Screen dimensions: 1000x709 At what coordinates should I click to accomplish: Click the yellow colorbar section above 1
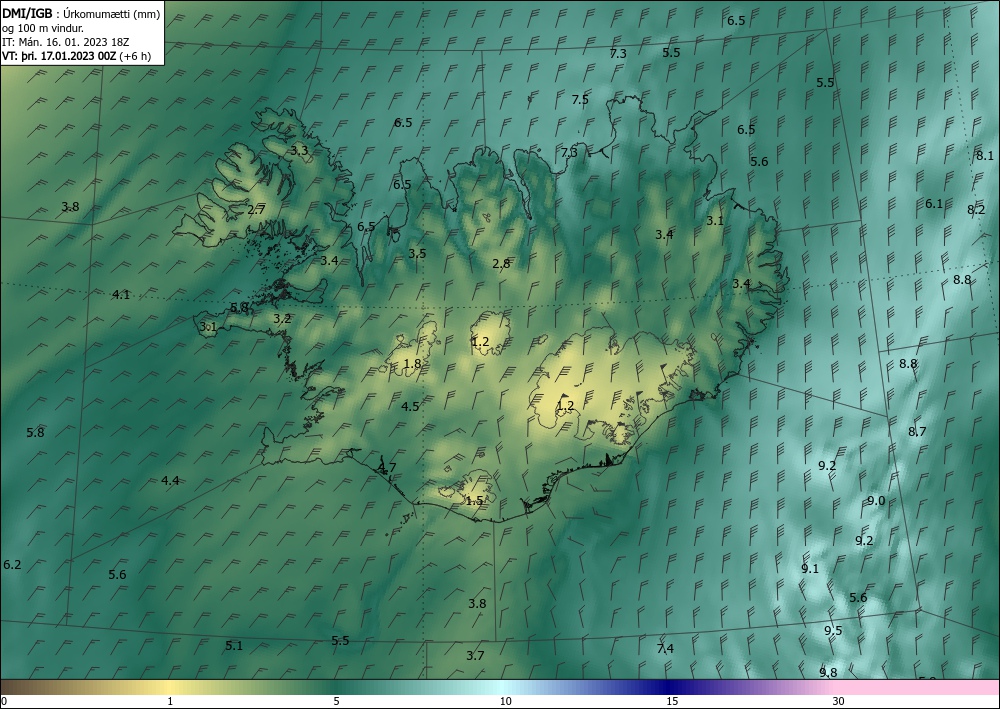coord(170,687)
